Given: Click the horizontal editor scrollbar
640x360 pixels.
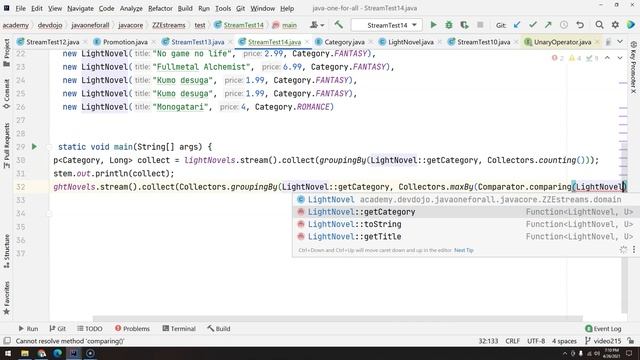Looking at the screenshot, I should (338, 319).
